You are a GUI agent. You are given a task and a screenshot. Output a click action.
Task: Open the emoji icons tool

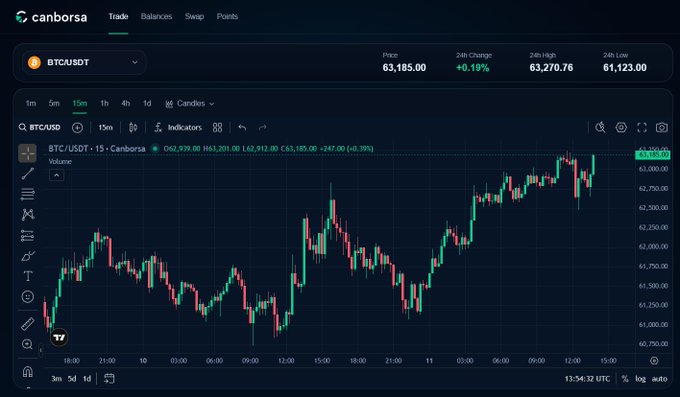tap(27, 297)
